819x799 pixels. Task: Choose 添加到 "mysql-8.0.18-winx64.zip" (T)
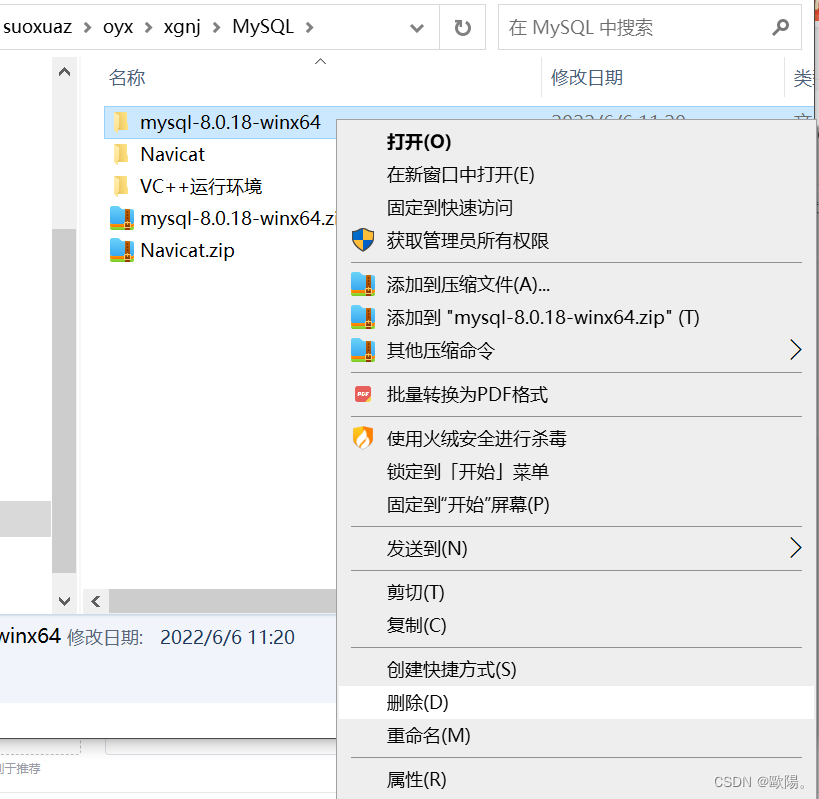tap(576, 318)
